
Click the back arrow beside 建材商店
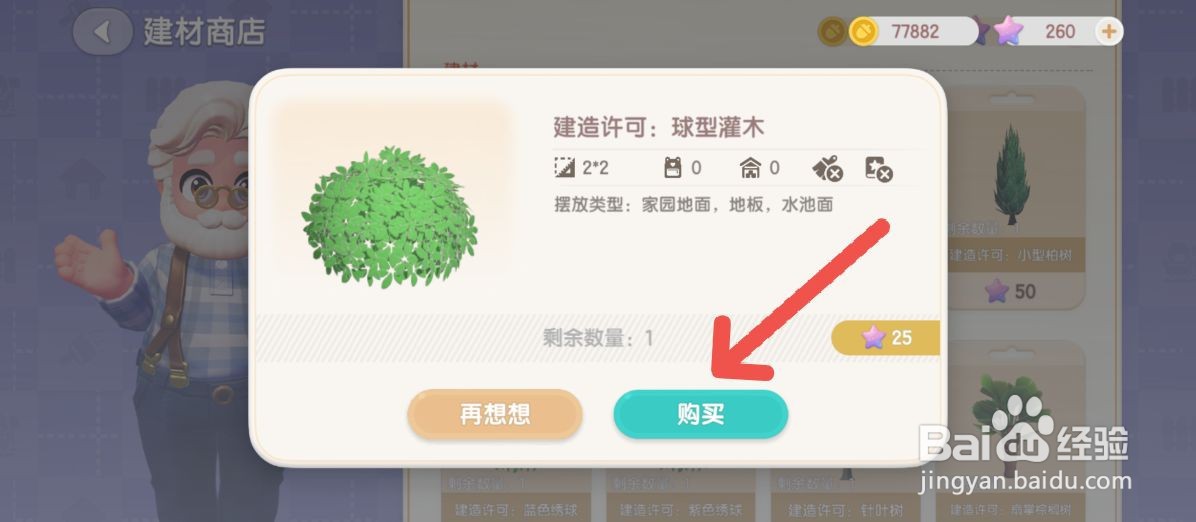coord(102,32)
